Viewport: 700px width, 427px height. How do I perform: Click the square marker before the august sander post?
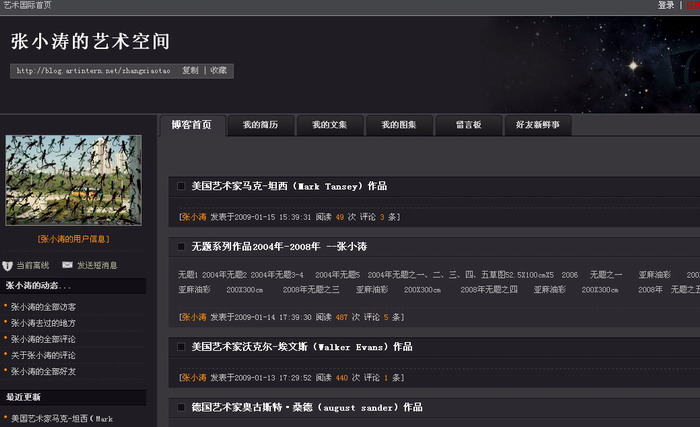tap(181, 408)
